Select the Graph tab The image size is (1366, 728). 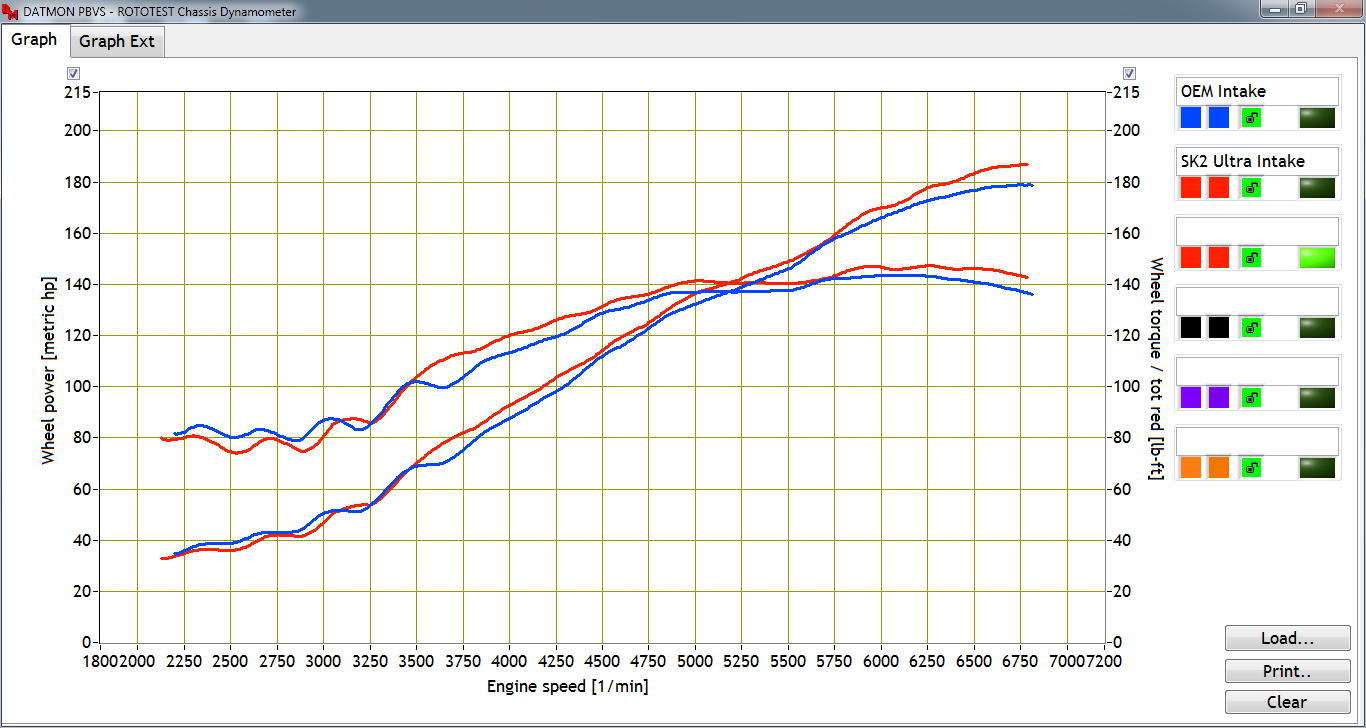pyautogui.click(x=34, y=40)
